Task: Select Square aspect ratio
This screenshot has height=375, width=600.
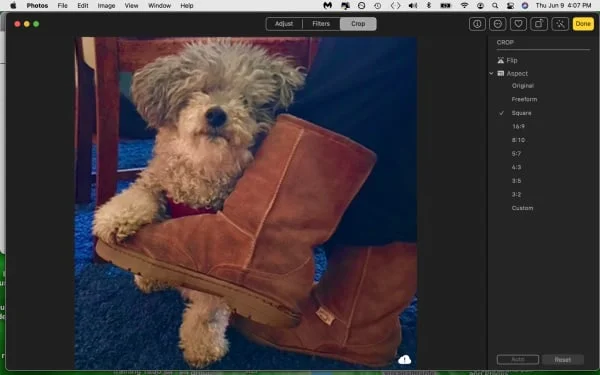Action: [x=521, y=113]
